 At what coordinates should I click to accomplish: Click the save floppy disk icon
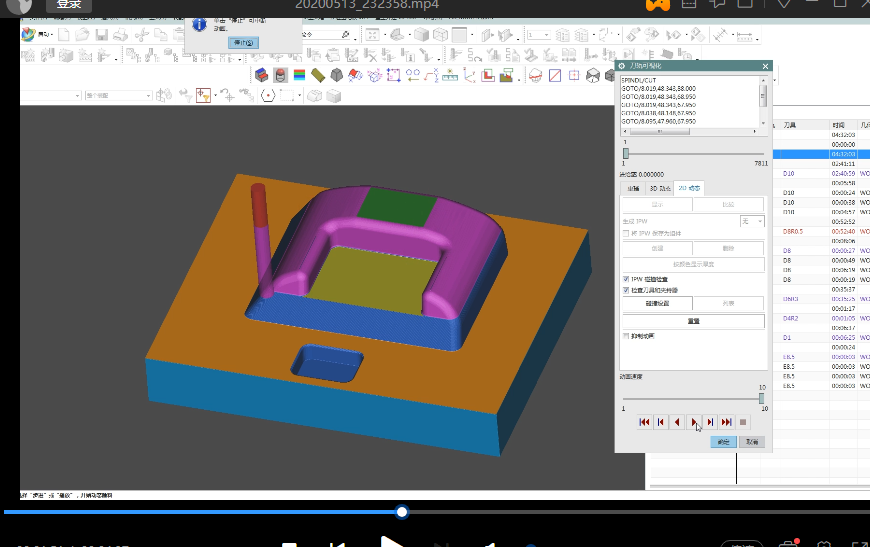tap(102, 35)
